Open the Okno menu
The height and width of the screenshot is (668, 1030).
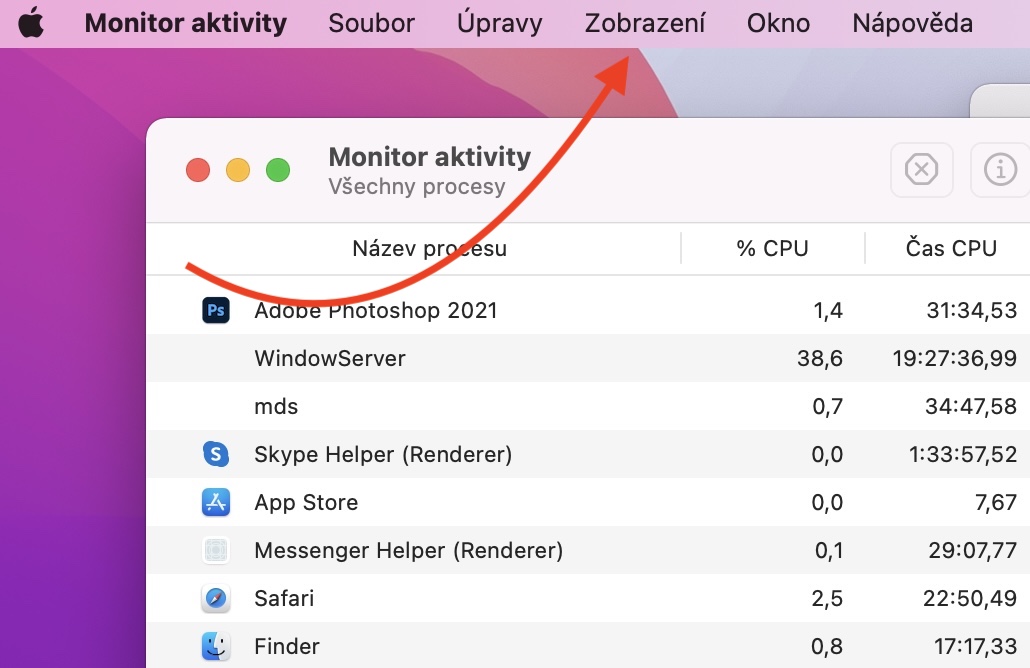778,22
